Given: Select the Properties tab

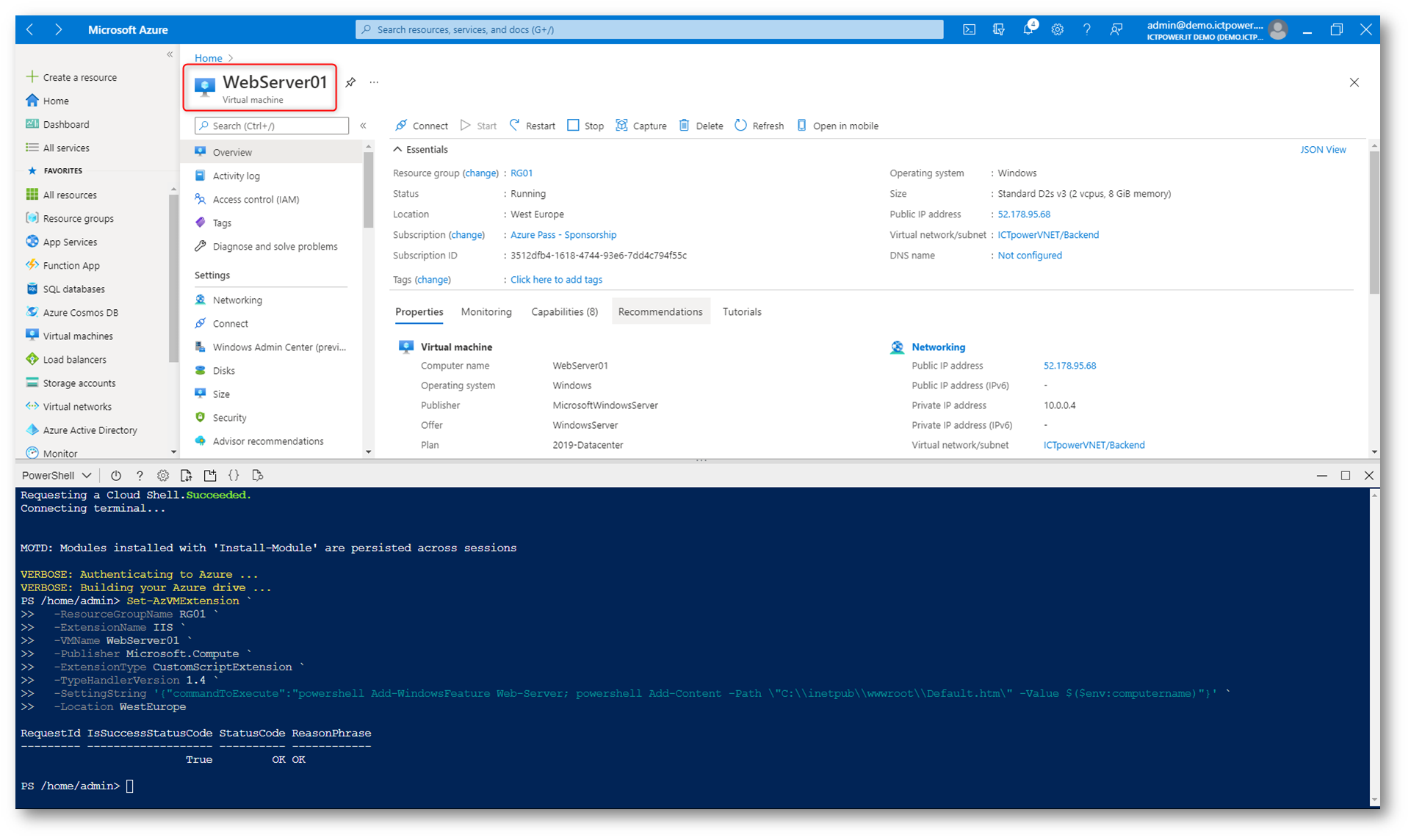Looking at the screenshot, I should (x=419, y=312).
